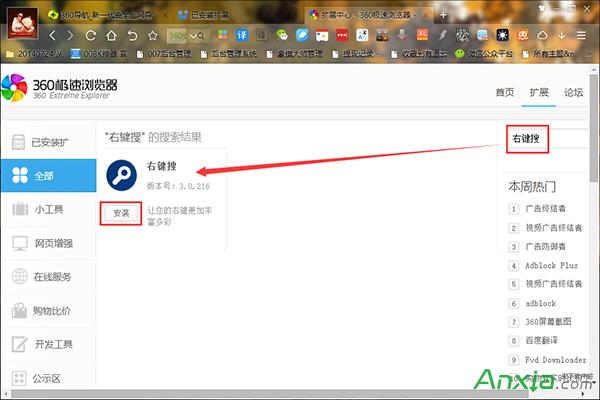
Task: Open the browser hamburger menu
Action: pyautogui.click(x=581, y=35)
